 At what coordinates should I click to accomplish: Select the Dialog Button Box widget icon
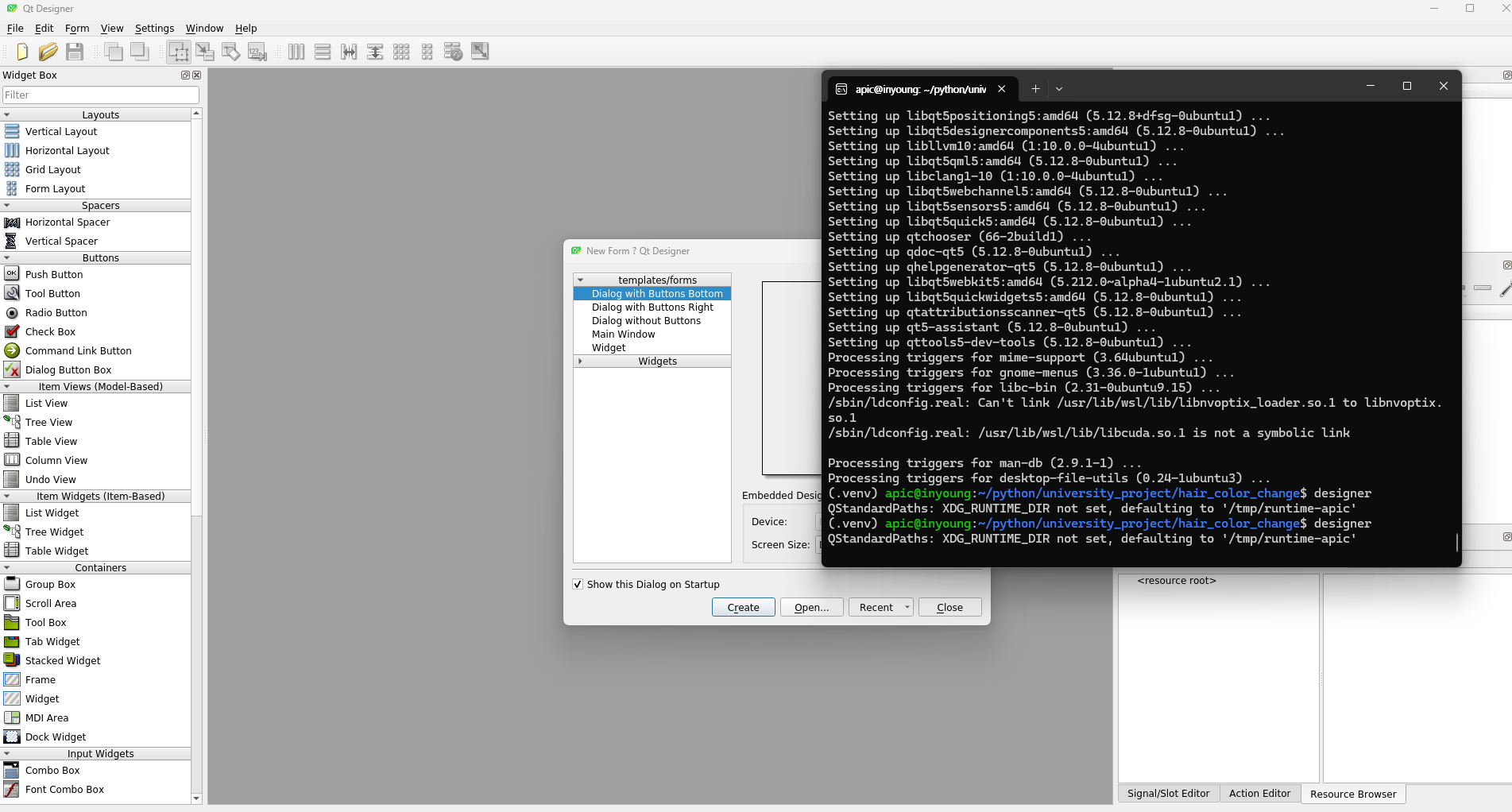click(x=12, y=369)
